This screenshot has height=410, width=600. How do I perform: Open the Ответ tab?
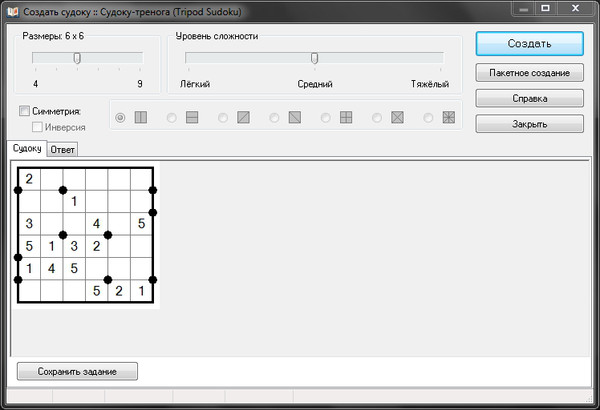tap(63, 150)
